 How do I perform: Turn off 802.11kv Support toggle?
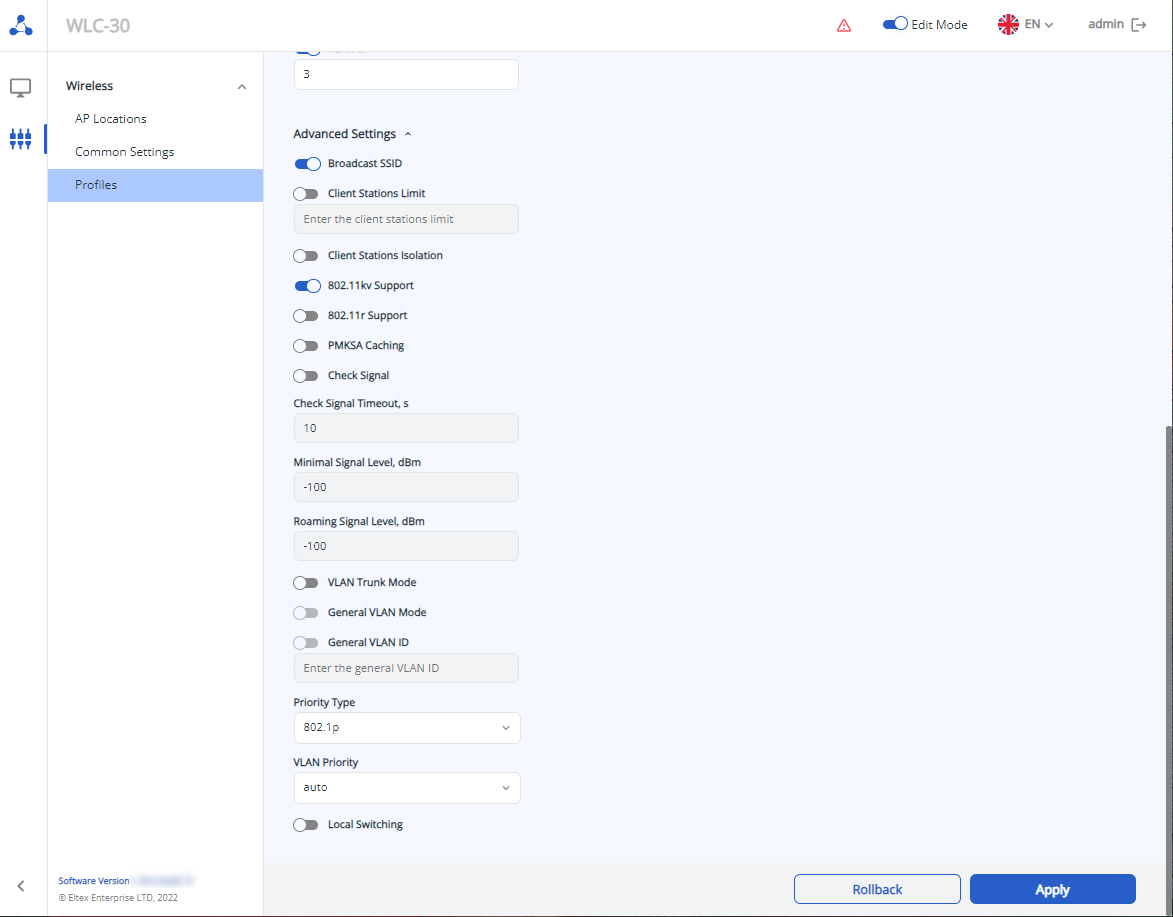[307, 286]
